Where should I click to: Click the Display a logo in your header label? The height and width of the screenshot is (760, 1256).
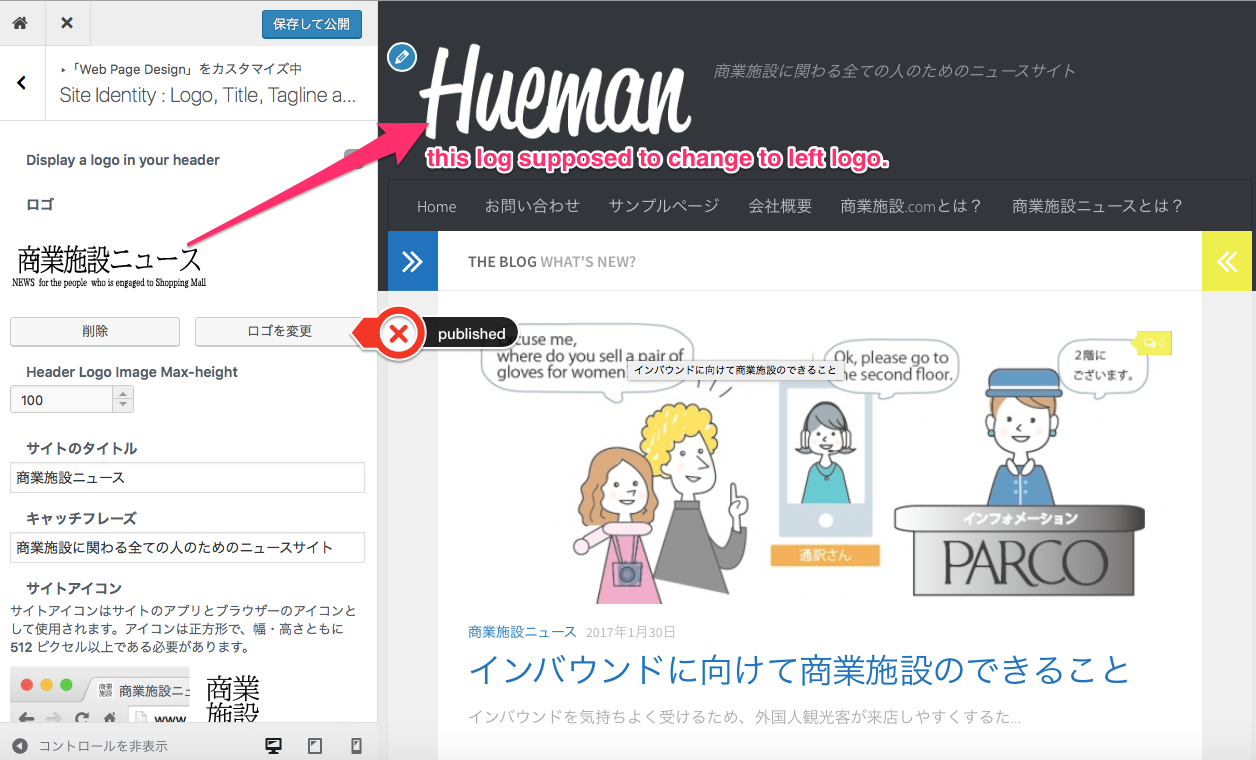123,160
